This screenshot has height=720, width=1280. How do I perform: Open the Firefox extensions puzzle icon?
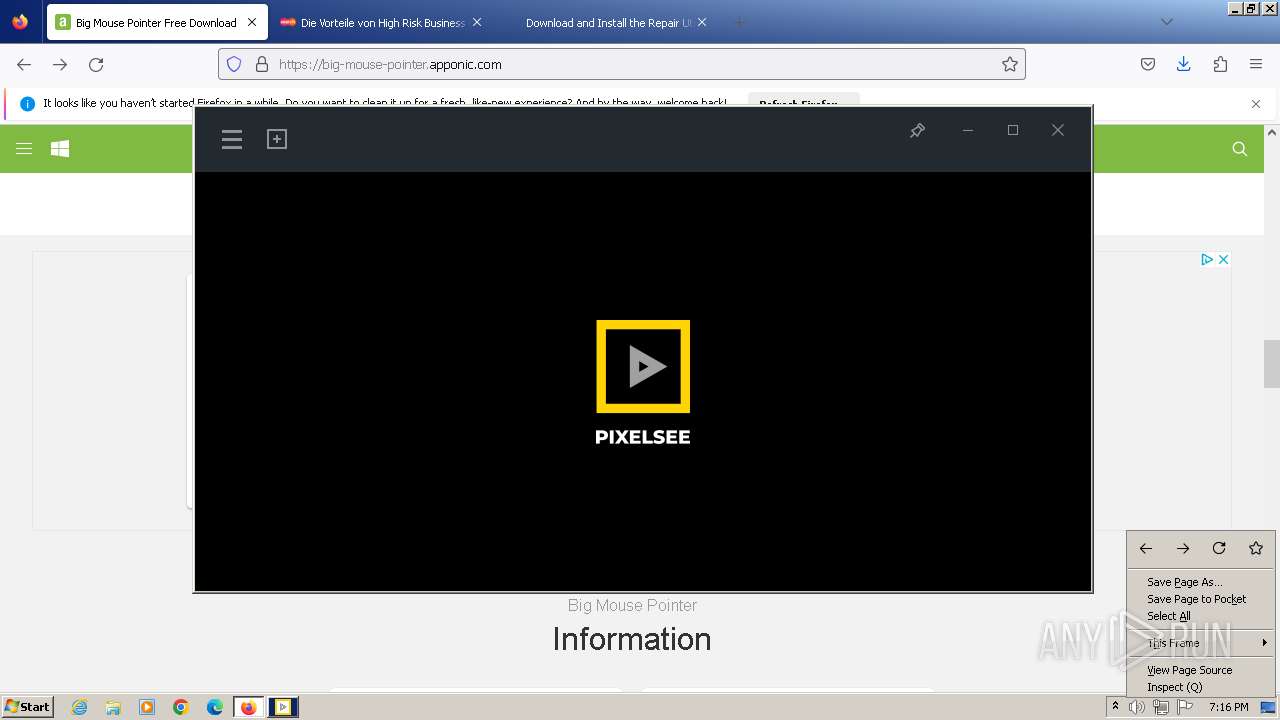[1220, 64]
